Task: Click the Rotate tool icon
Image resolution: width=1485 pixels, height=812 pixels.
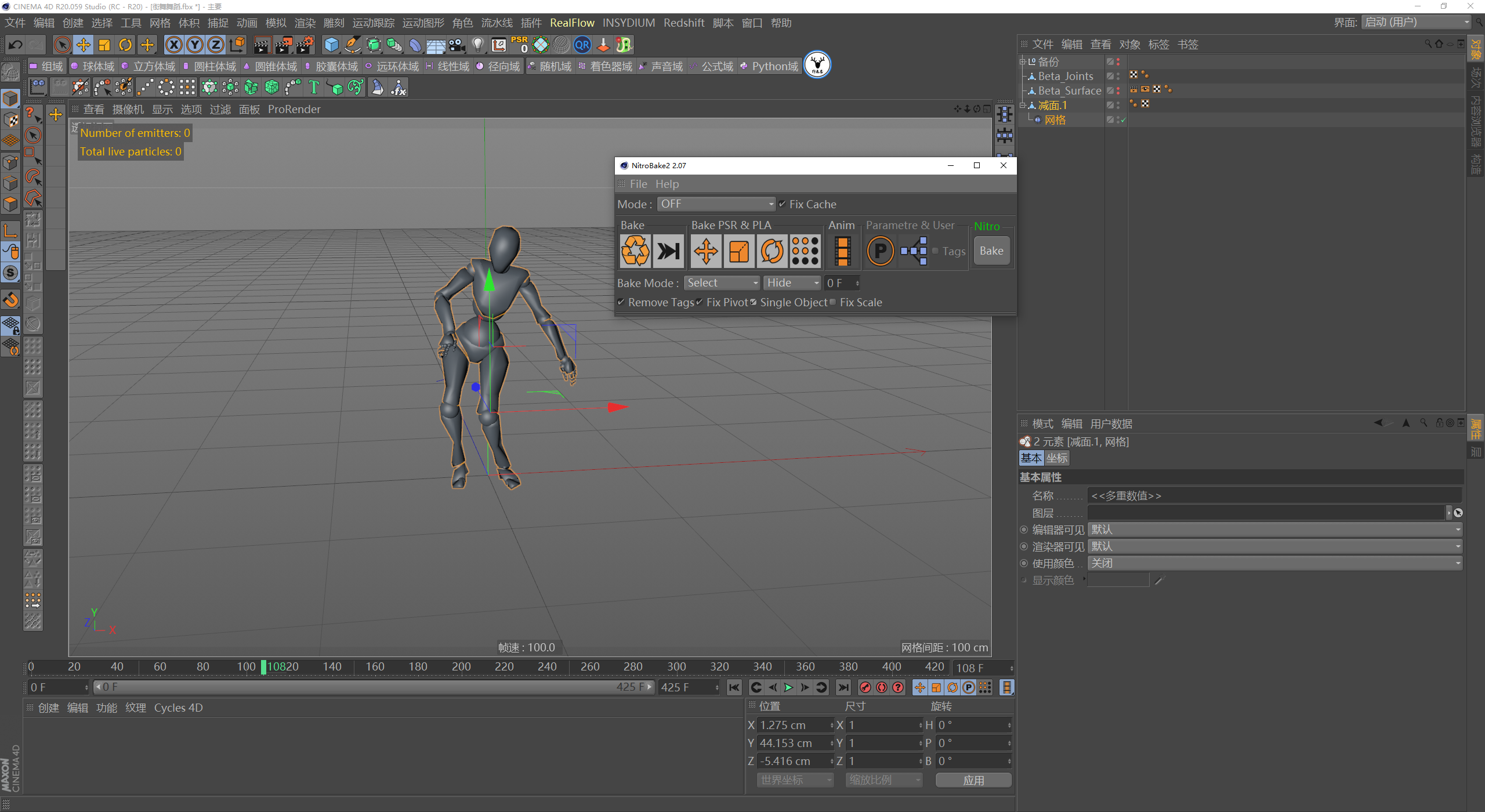Action: coord(125,45)
